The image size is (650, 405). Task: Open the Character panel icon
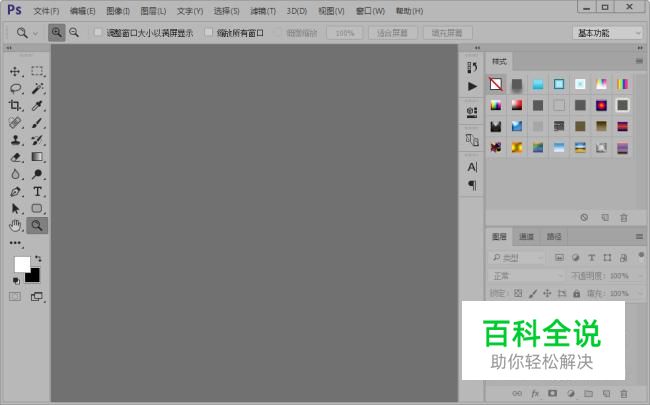[x=472, y=167]
